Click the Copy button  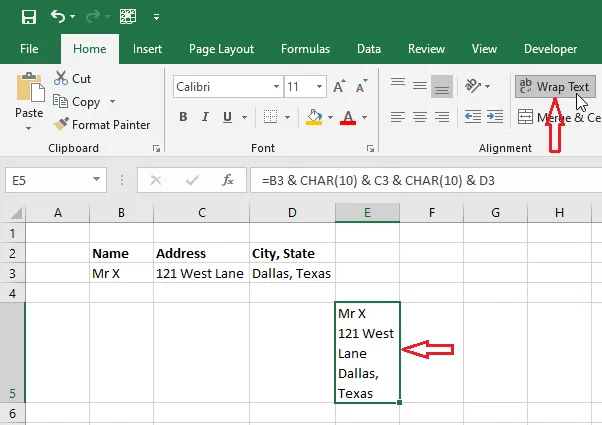76,102
